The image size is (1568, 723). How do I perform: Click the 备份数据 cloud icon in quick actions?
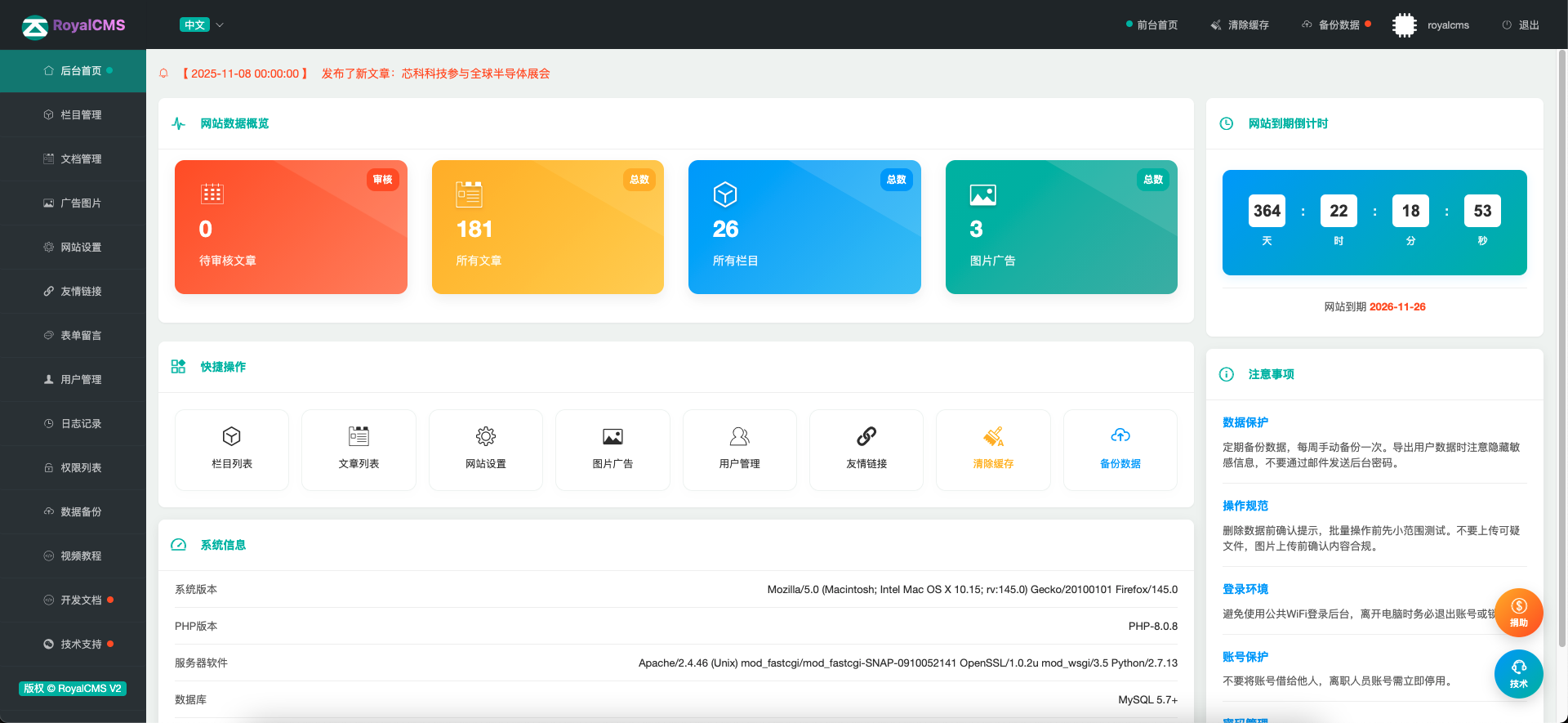[x=1120, y=436]
